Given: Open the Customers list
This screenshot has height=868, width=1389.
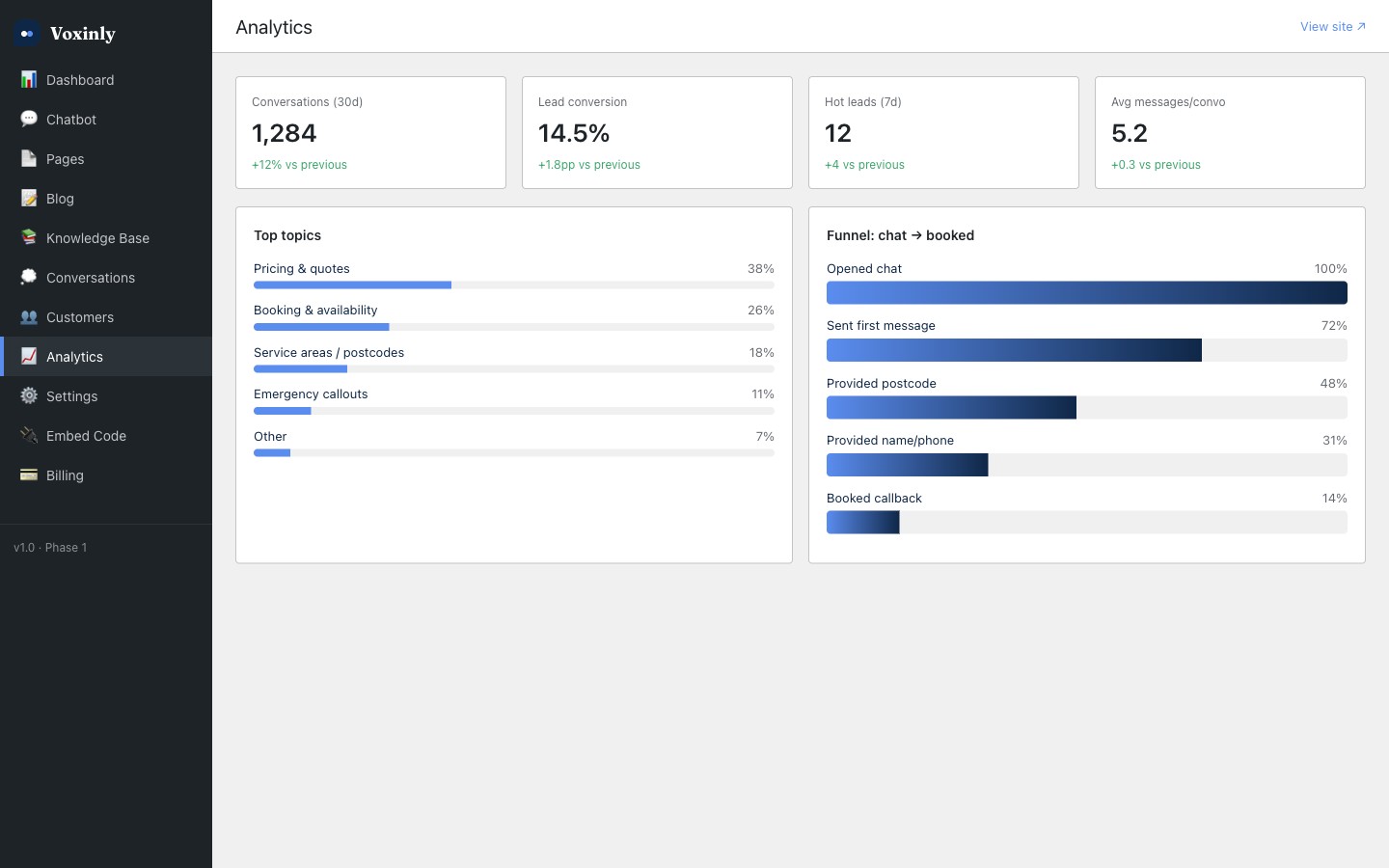Looking at the screenshot, I should [x=106, y=317].
